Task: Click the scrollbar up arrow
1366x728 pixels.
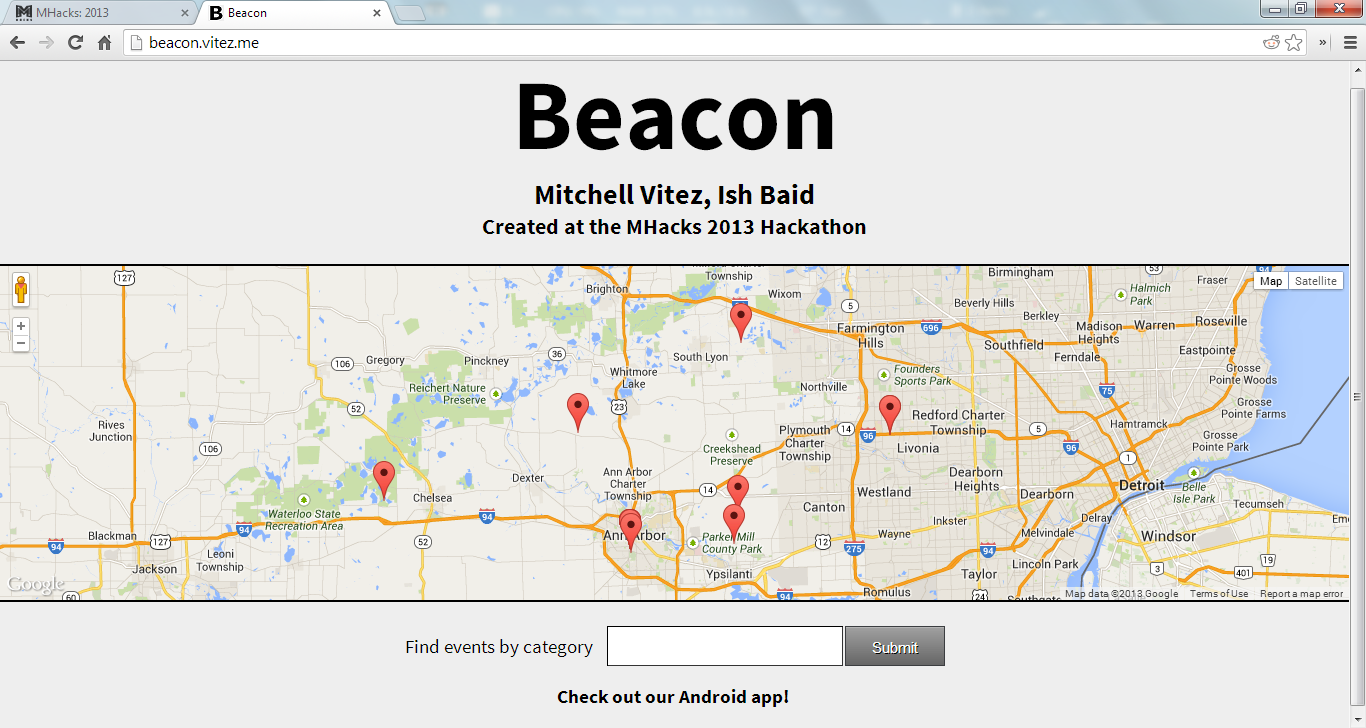Action: 1357,71
